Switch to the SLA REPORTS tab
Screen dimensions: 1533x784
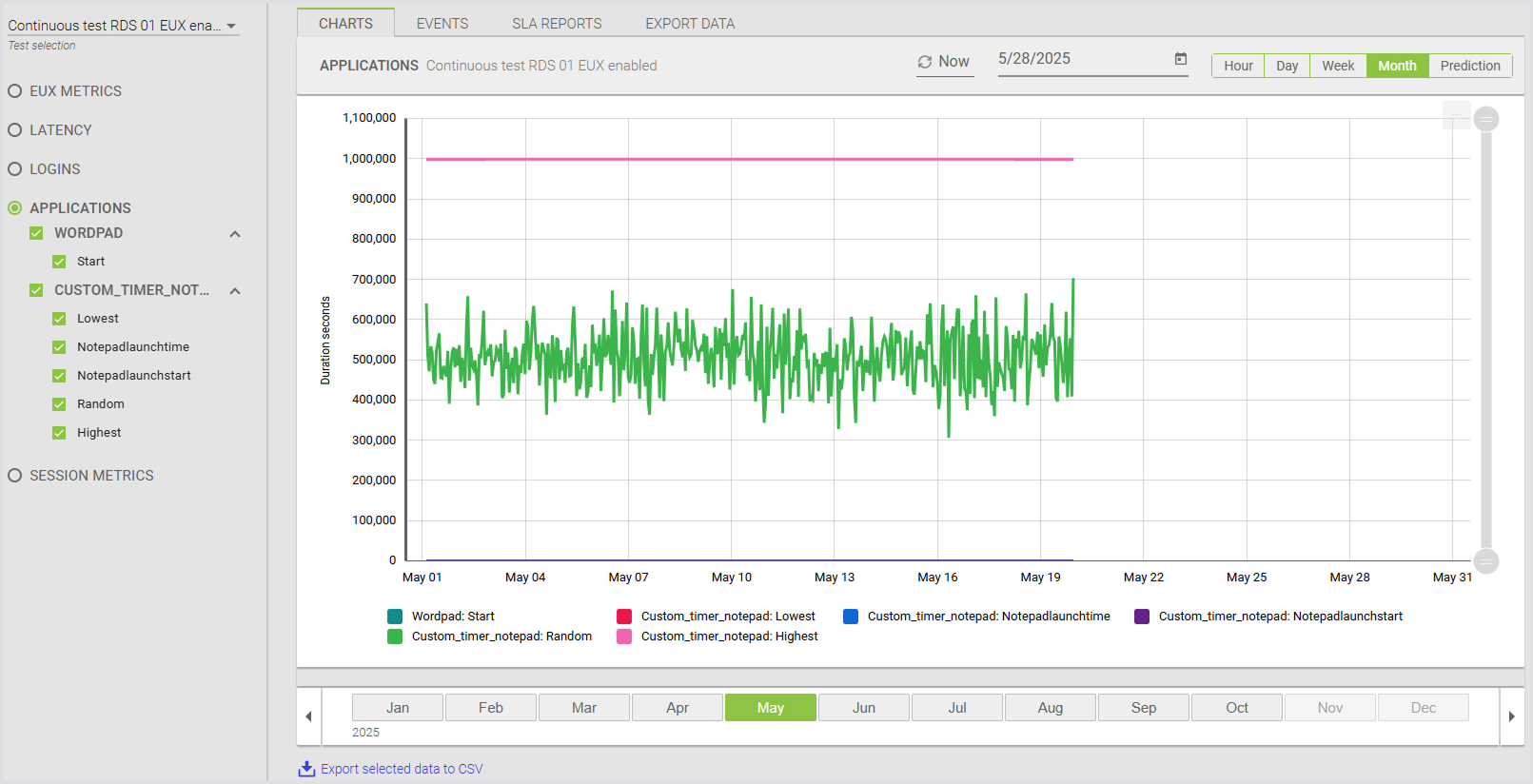pyautogui.click(x=557, y=24)
